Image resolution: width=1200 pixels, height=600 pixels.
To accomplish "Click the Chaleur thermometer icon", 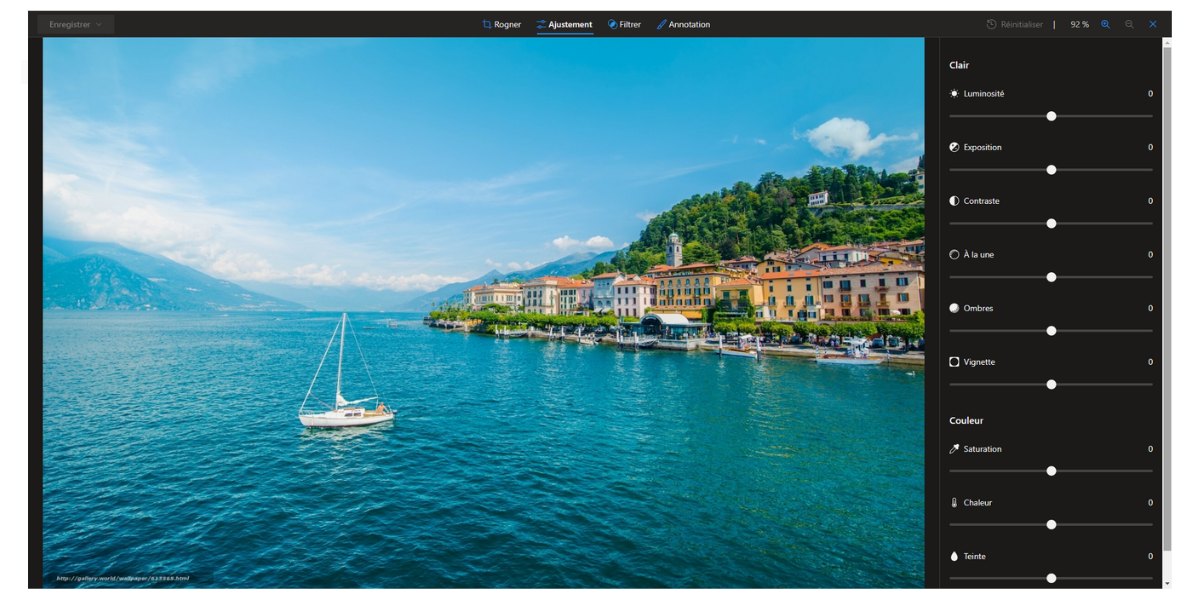I will coord(954,502).
